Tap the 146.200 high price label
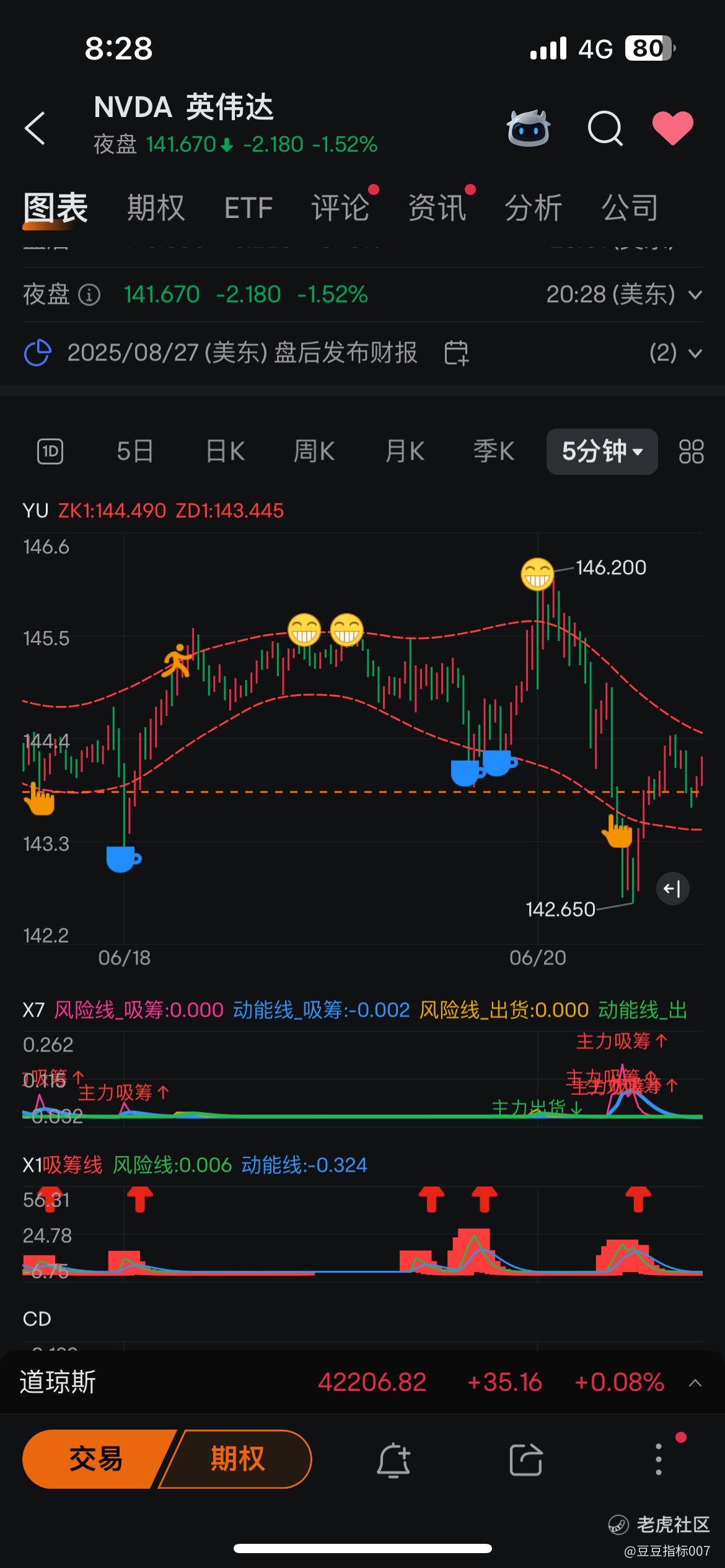 [x=611, y=568]
